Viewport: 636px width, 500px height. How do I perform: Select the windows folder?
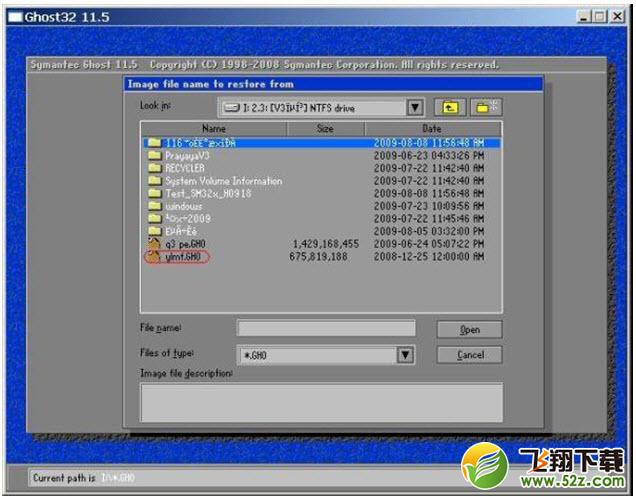pos(183,206)
